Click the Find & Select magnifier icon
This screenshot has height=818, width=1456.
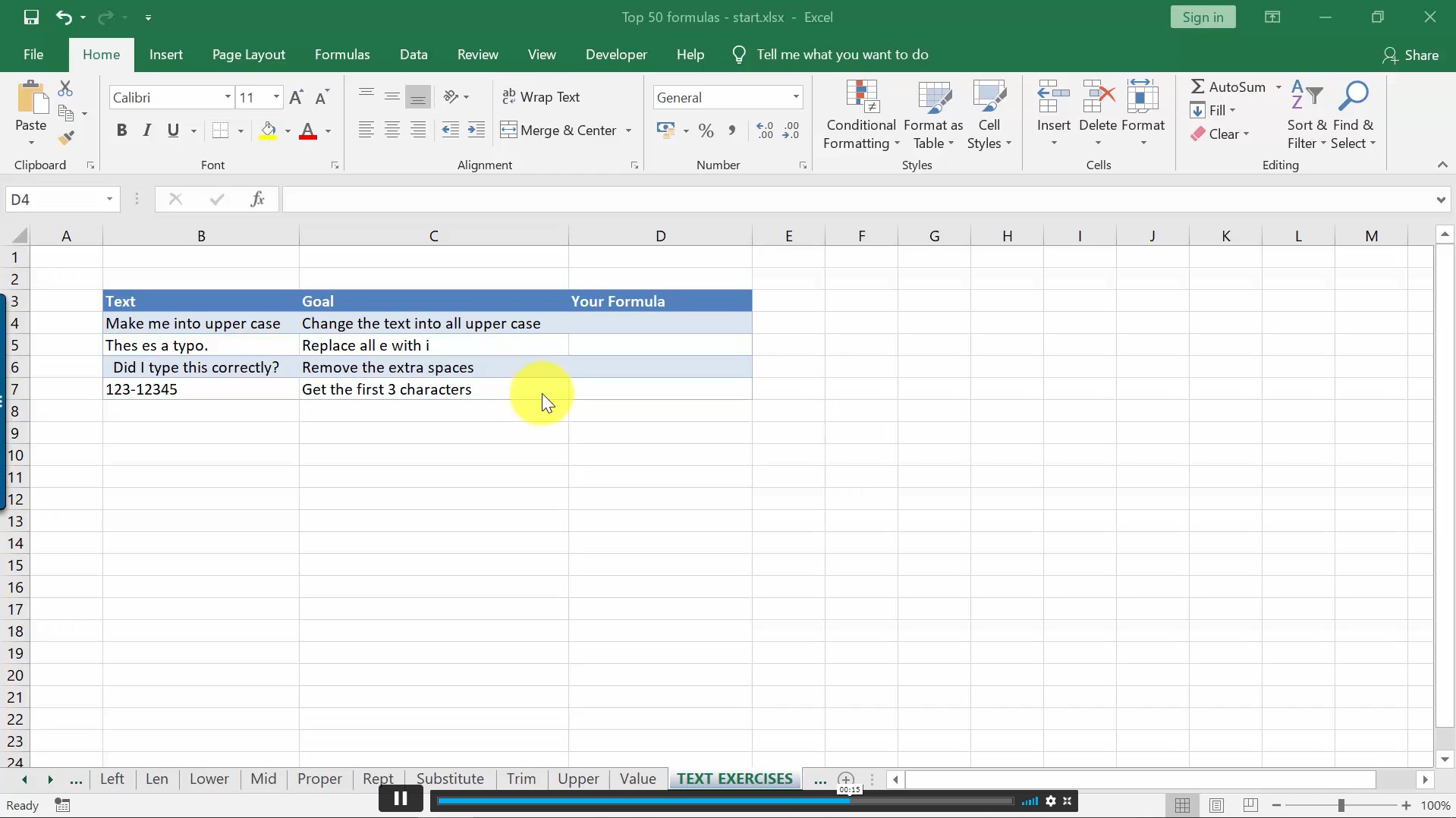1354,96
